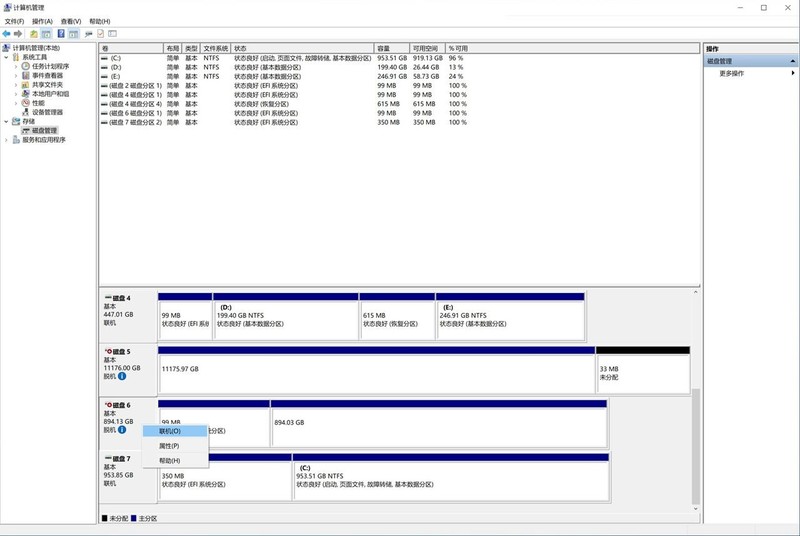This screenshot has height=536, width=800.
Task: Expand the 服务和应用程序 node arrow
Action: pos(6,140)
